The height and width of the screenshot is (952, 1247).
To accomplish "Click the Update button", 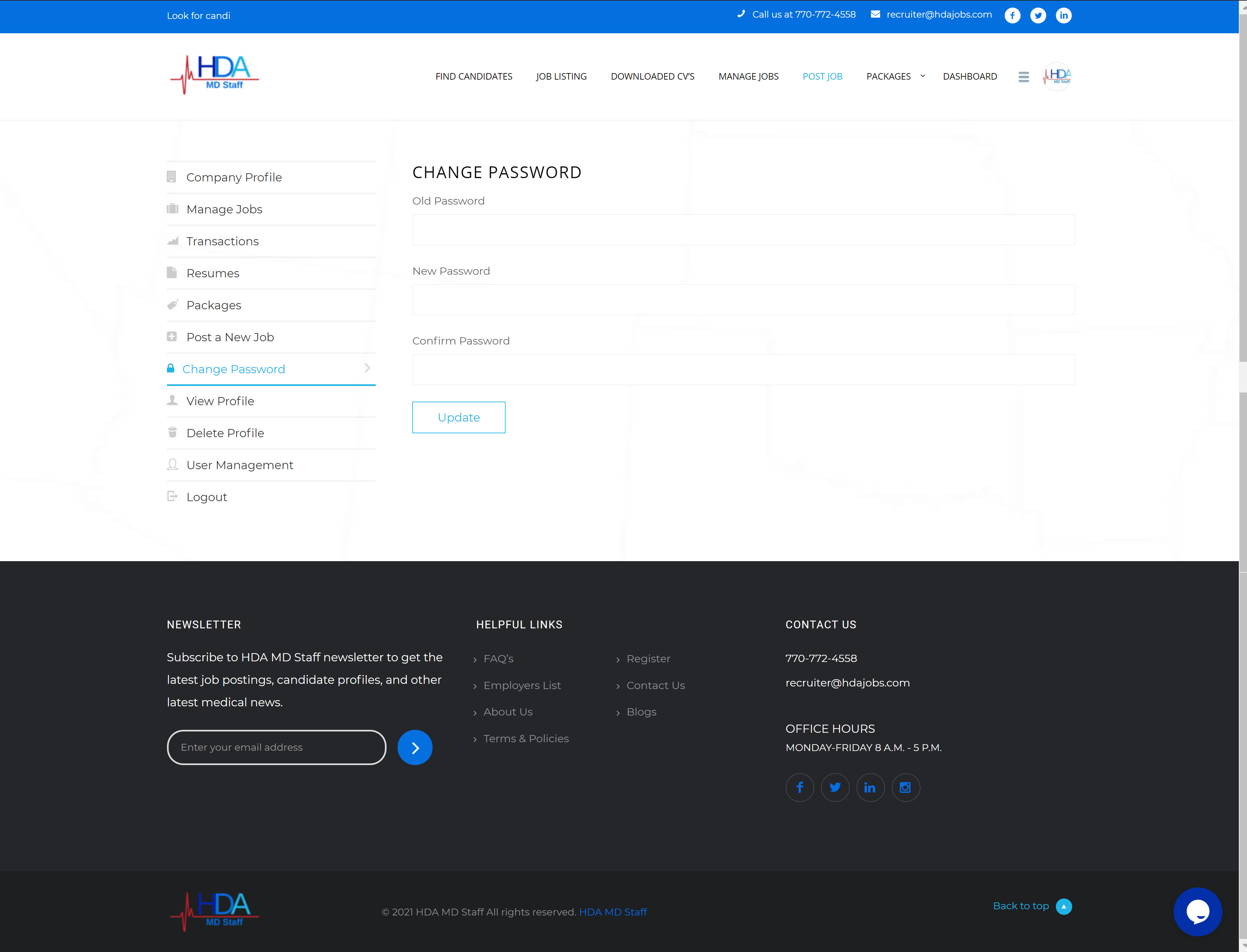I will (458, 417).
